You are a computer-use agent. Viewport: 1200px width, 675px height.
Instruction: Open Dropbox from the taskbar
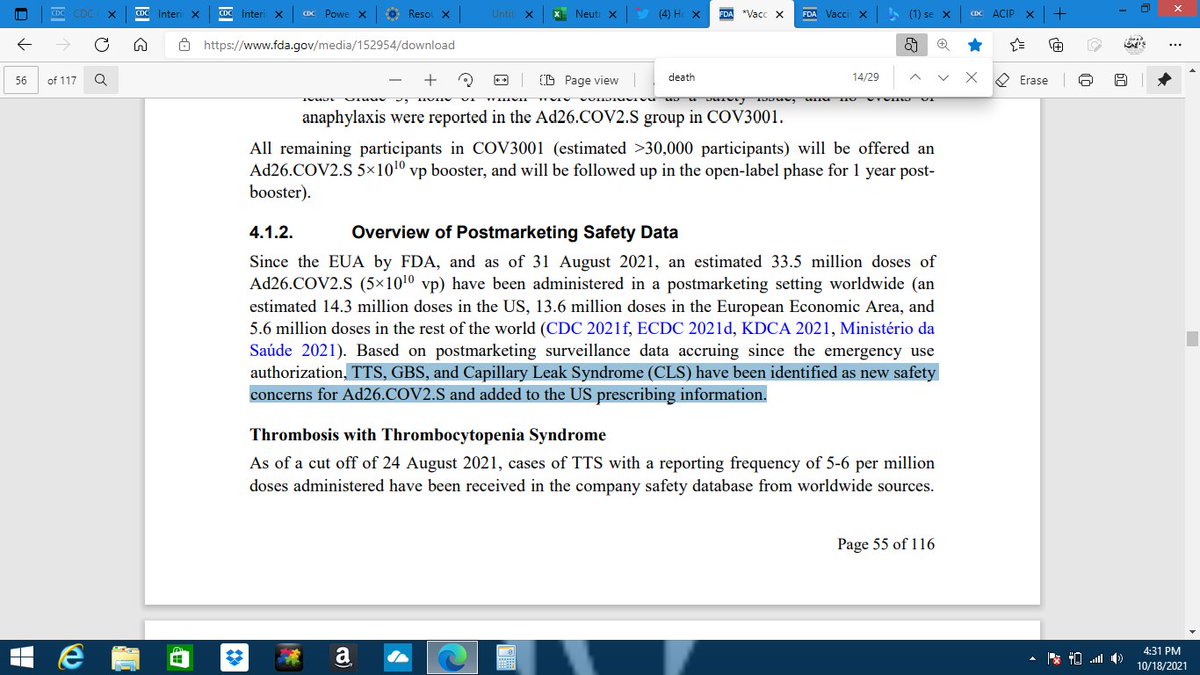pyautogui.click(x=235, y=657)
